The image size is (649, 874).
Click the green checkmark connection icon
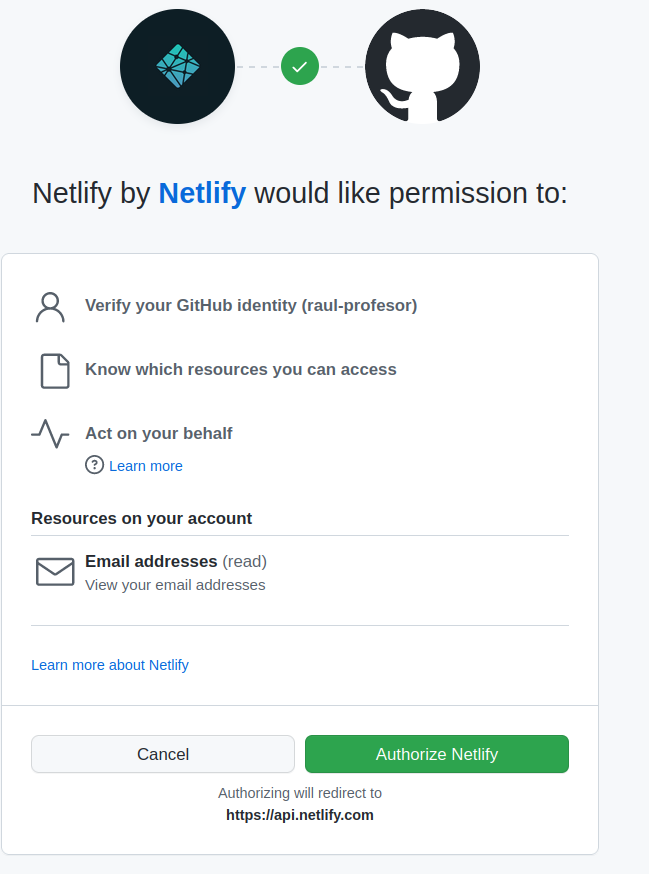tap(300, 67)
